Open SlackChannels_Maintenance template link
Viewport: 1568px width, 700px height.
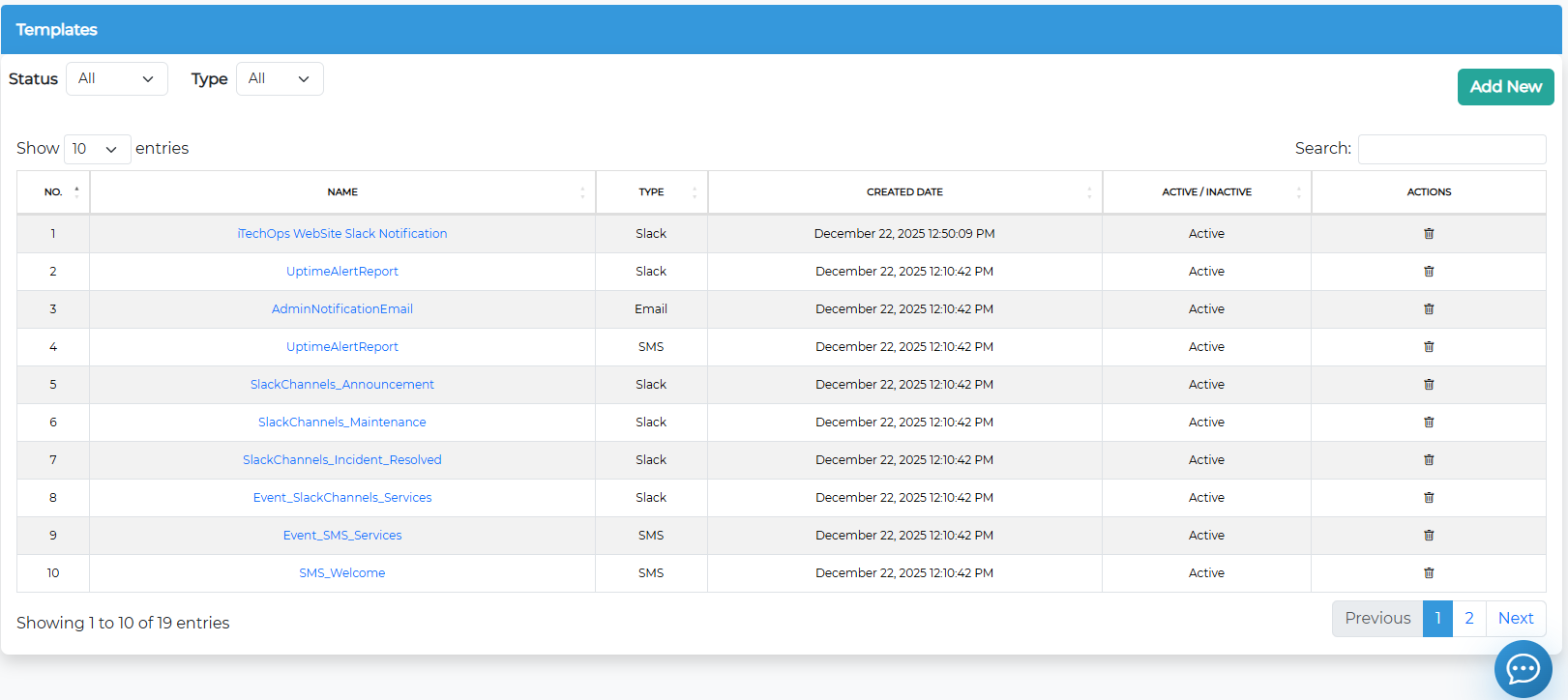tap(342, 423)
